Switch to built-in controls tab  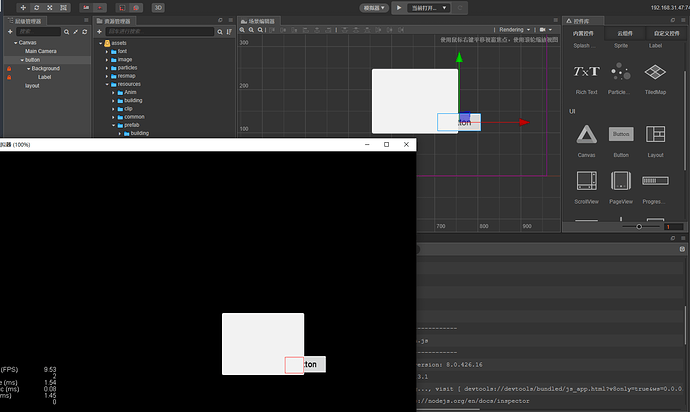583,33
